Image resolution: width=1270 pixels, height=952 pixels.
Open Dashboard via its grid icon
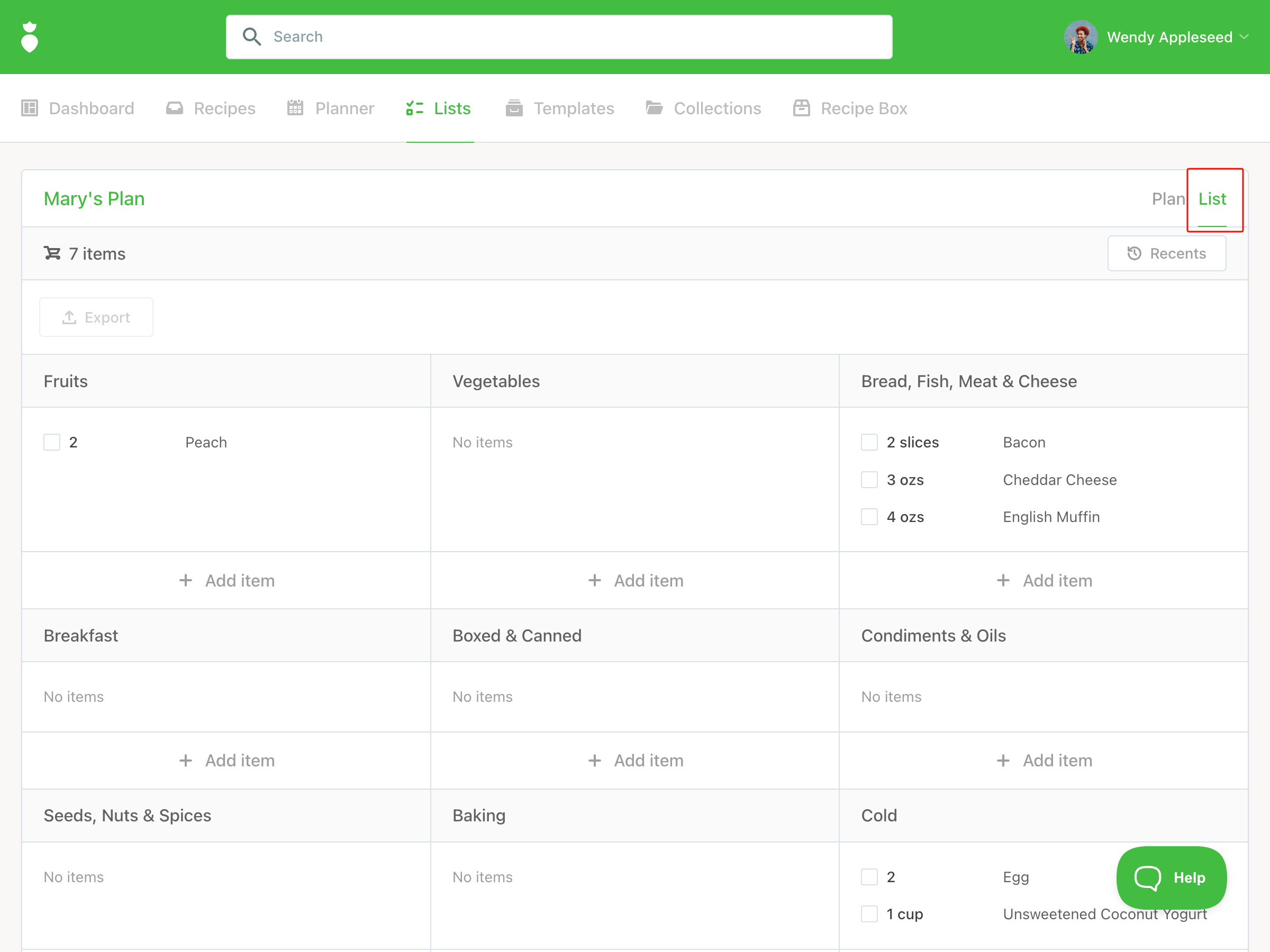[29, 108]
